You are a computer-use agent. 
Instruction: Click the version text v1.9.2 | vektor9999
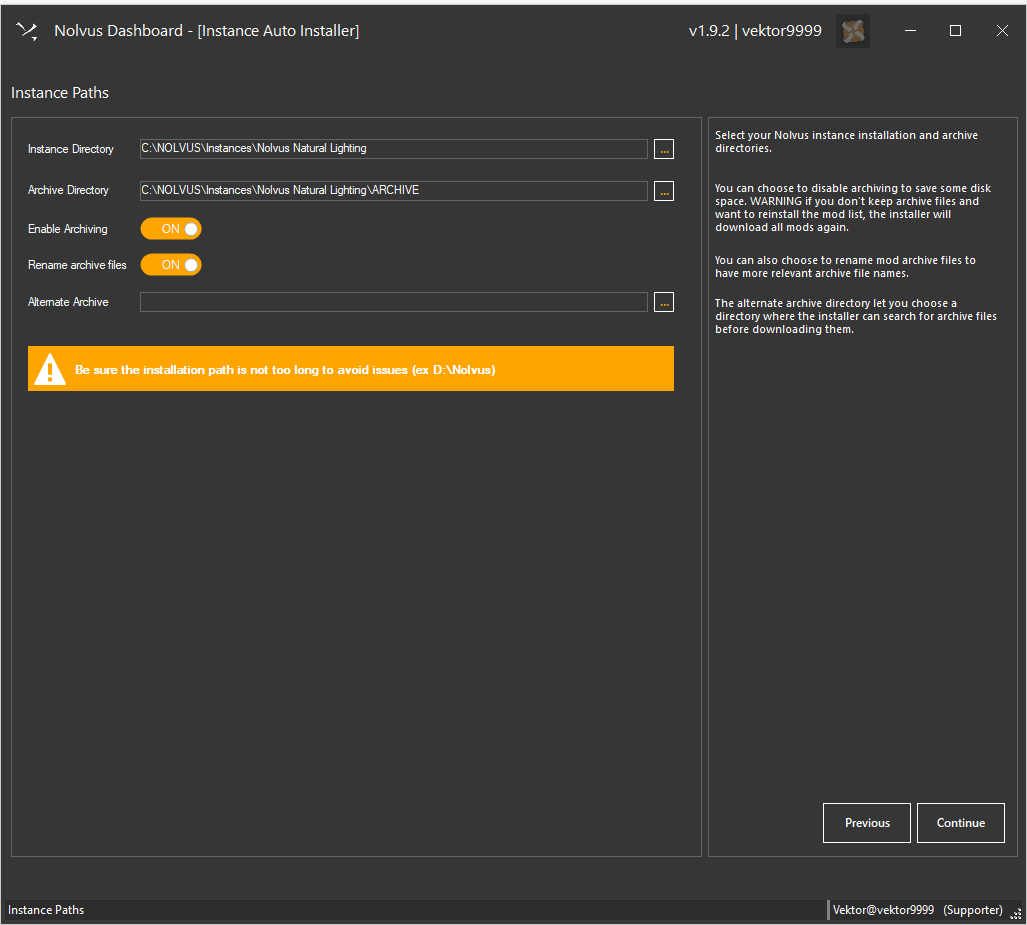click(755, 31)
